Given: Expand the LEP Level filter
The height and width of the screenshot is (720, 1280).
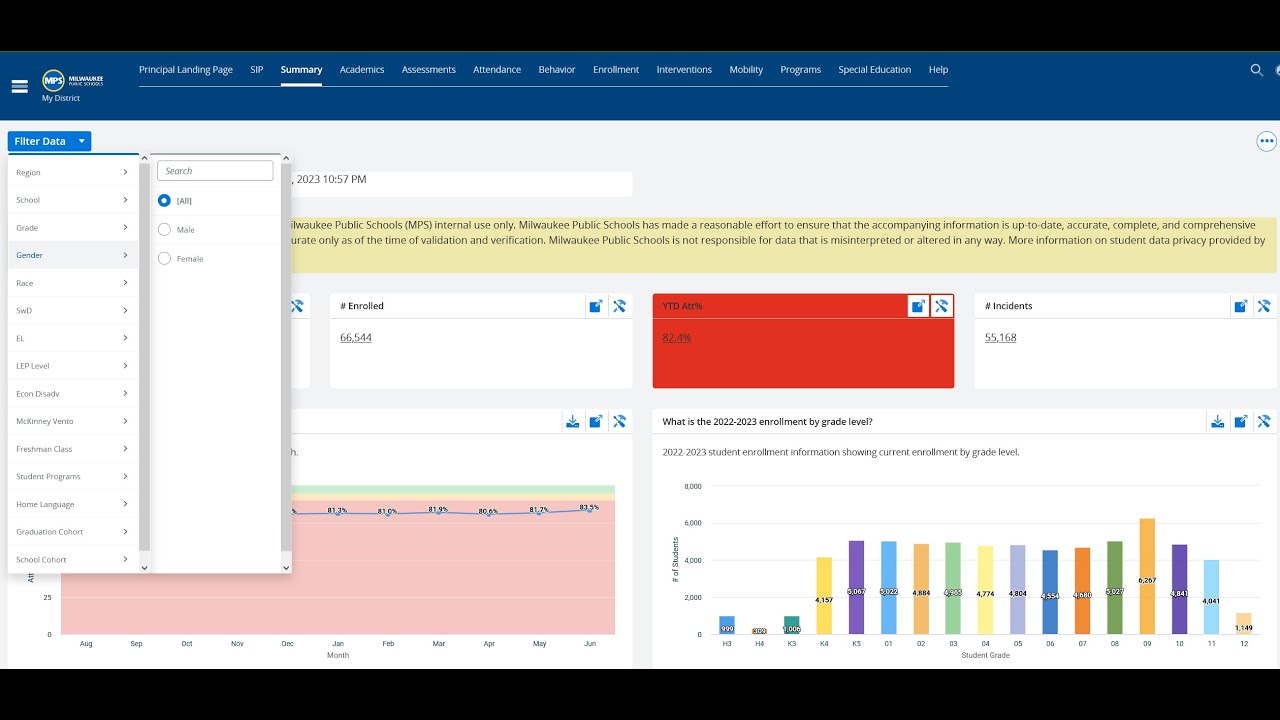Looking at the screenshot, I should (x=73, y=366).
